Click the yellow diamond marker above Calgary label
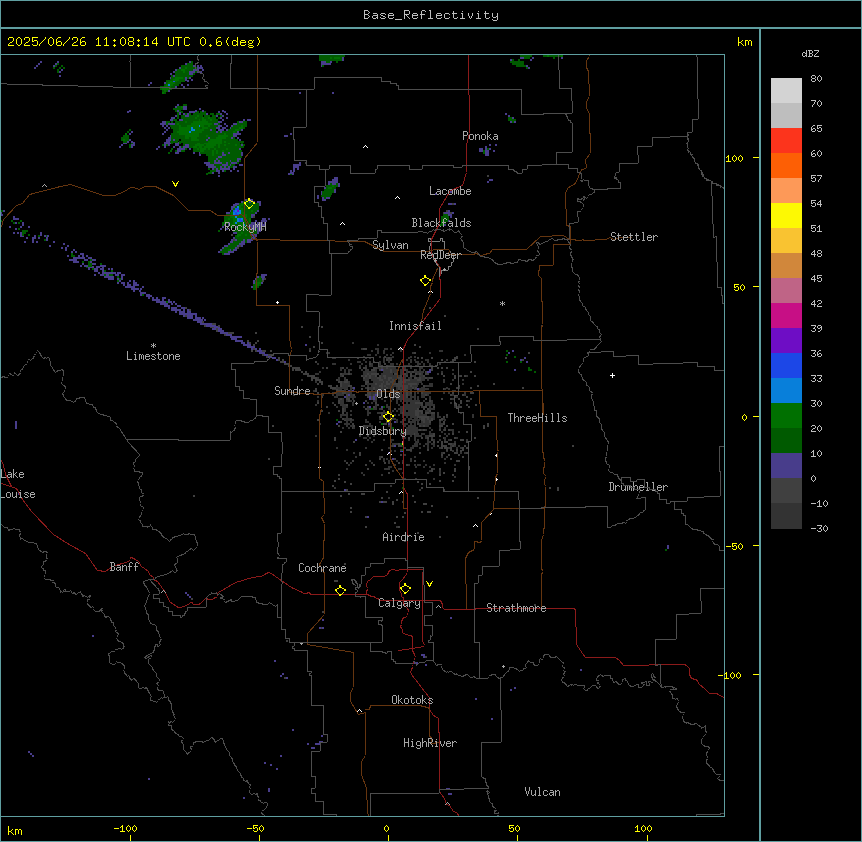Viewport: 862px width, 842px height. (x=405, y=589)
